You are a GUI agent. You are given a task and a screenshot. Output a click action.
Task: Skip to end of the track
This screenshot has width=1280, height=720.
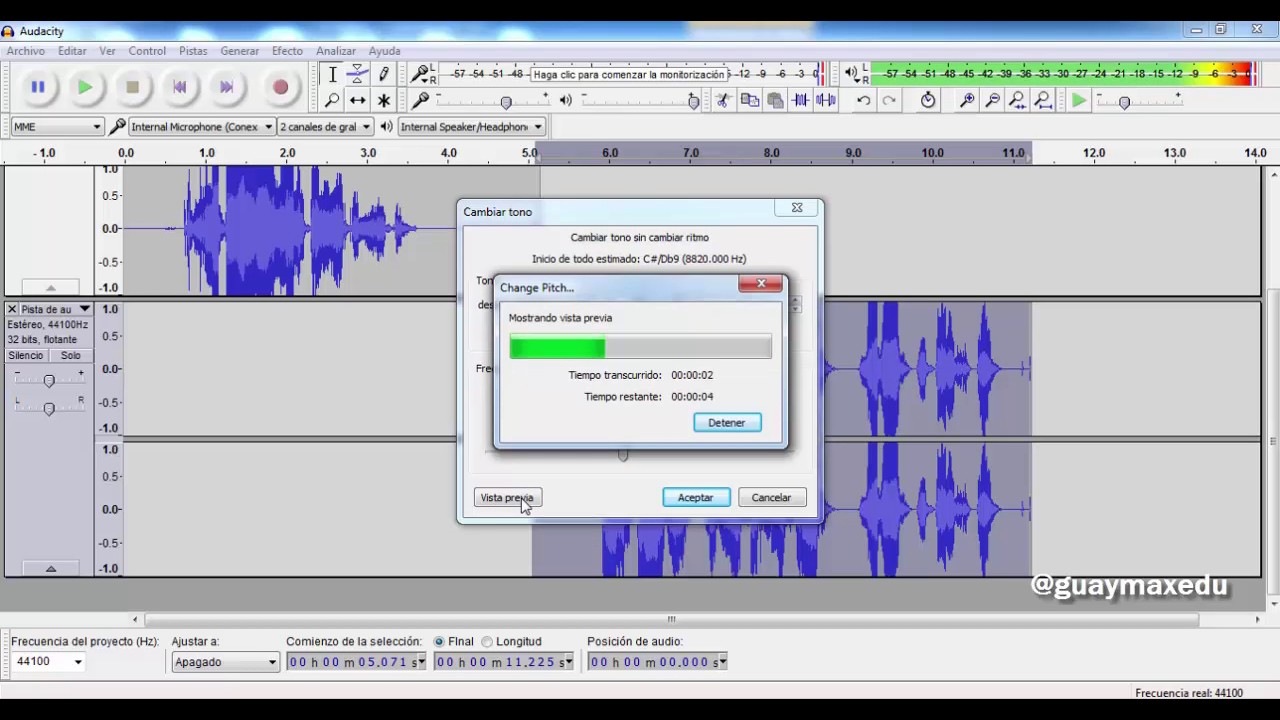(x=227, y=88)
